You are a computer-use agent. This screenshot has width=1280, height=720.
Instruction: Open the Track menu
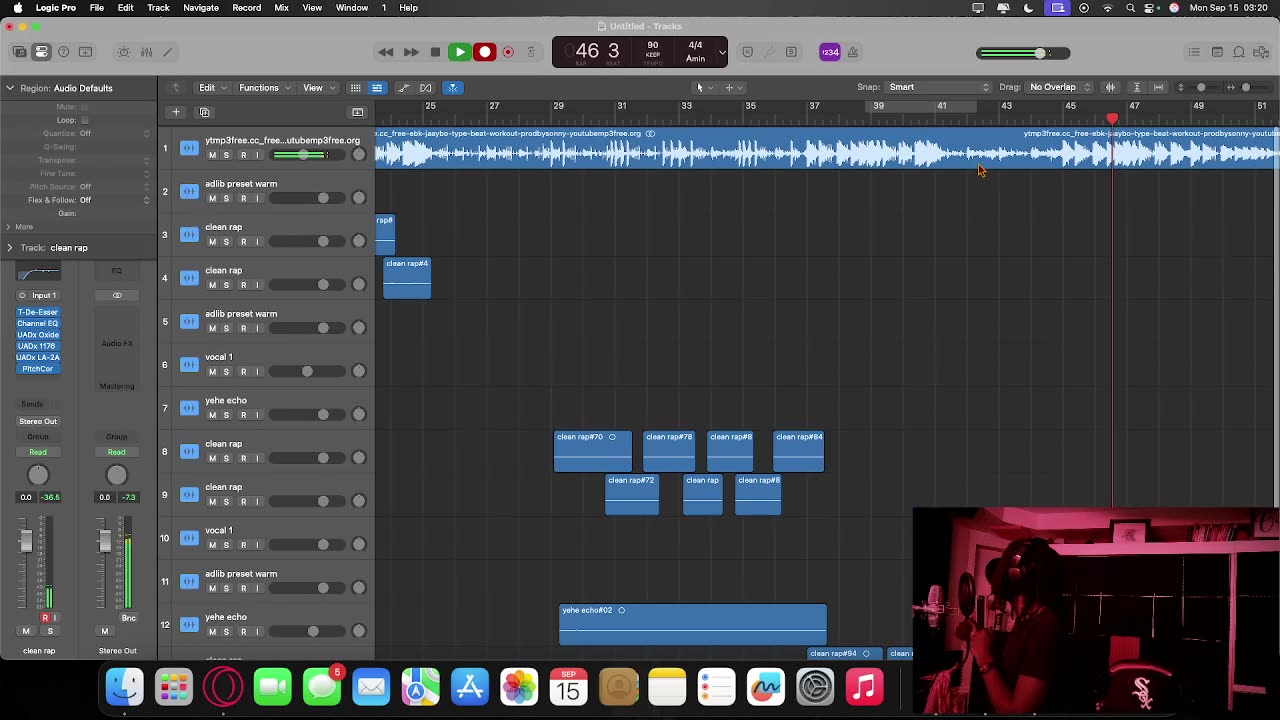[158, 8]
